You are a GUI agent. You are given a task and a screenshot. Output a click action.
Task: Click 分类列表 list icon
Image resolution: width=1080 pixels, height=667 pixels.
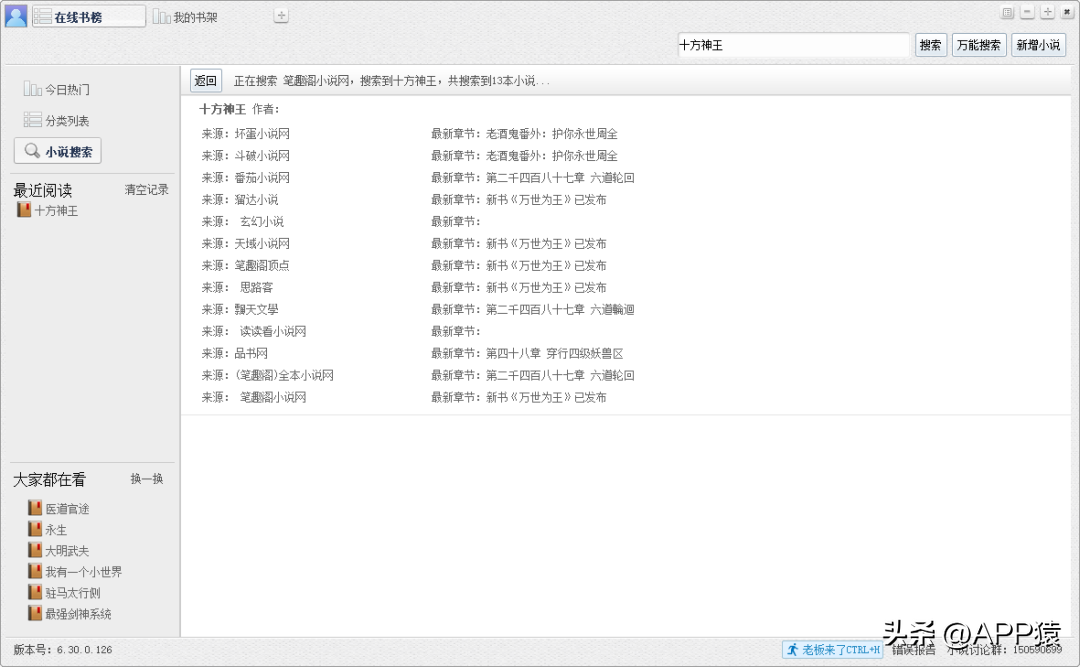(32, 120)
